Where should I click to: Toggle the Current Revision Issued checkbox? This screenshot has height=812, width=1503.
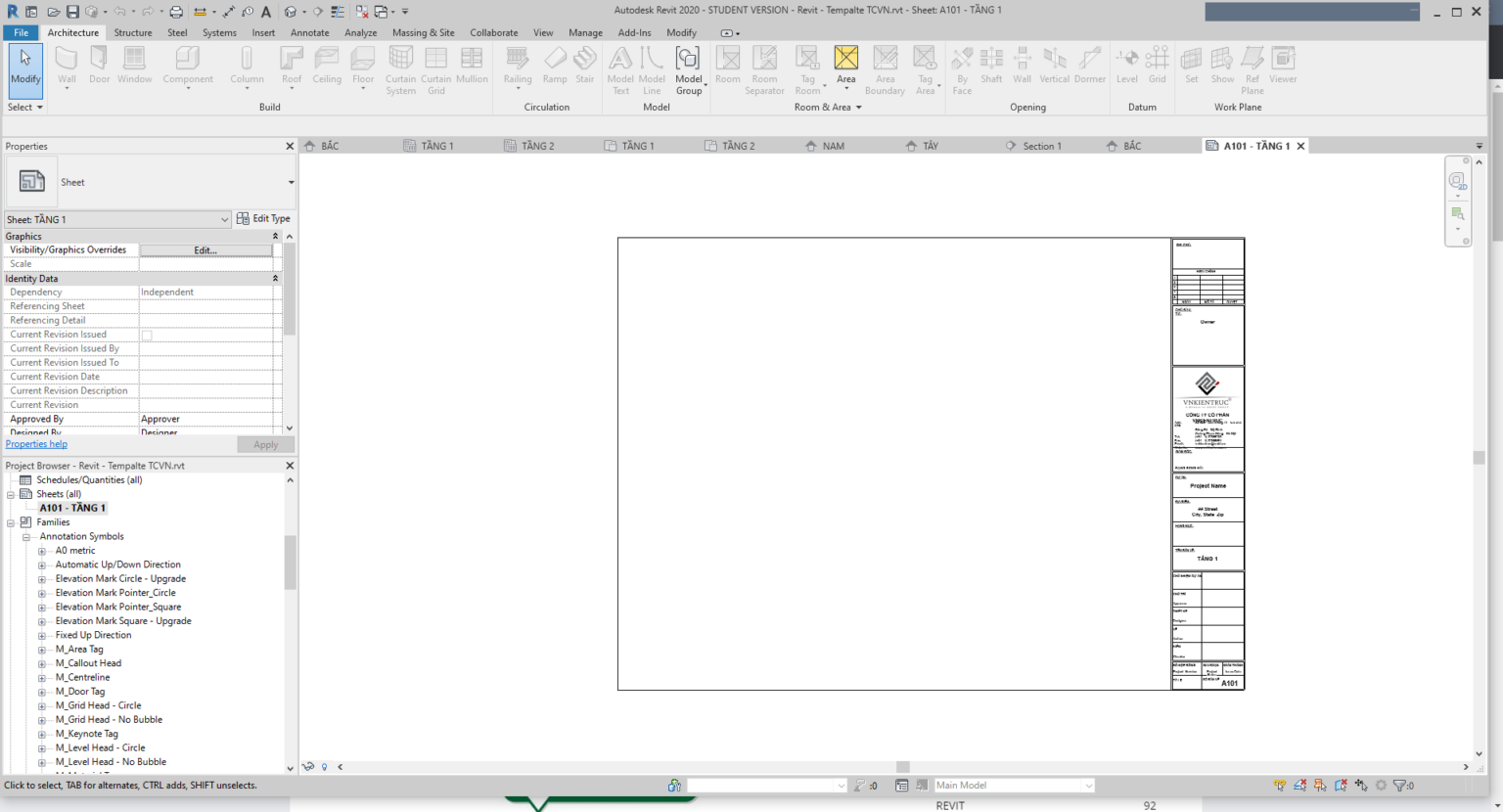tap(146, 334)
